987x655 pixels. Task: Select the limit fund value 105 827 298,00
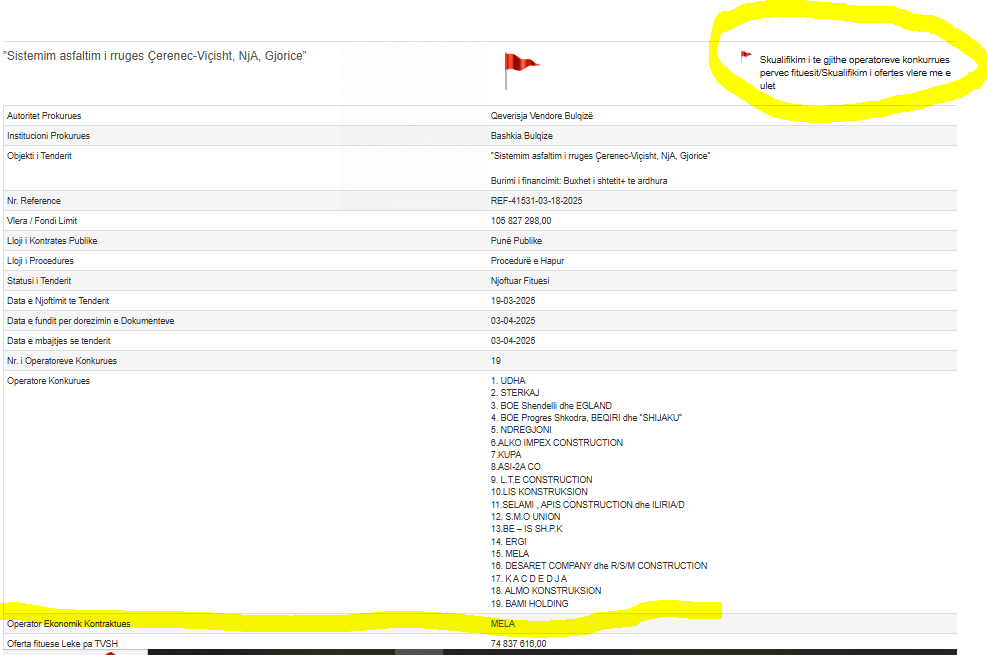[521, 221]
